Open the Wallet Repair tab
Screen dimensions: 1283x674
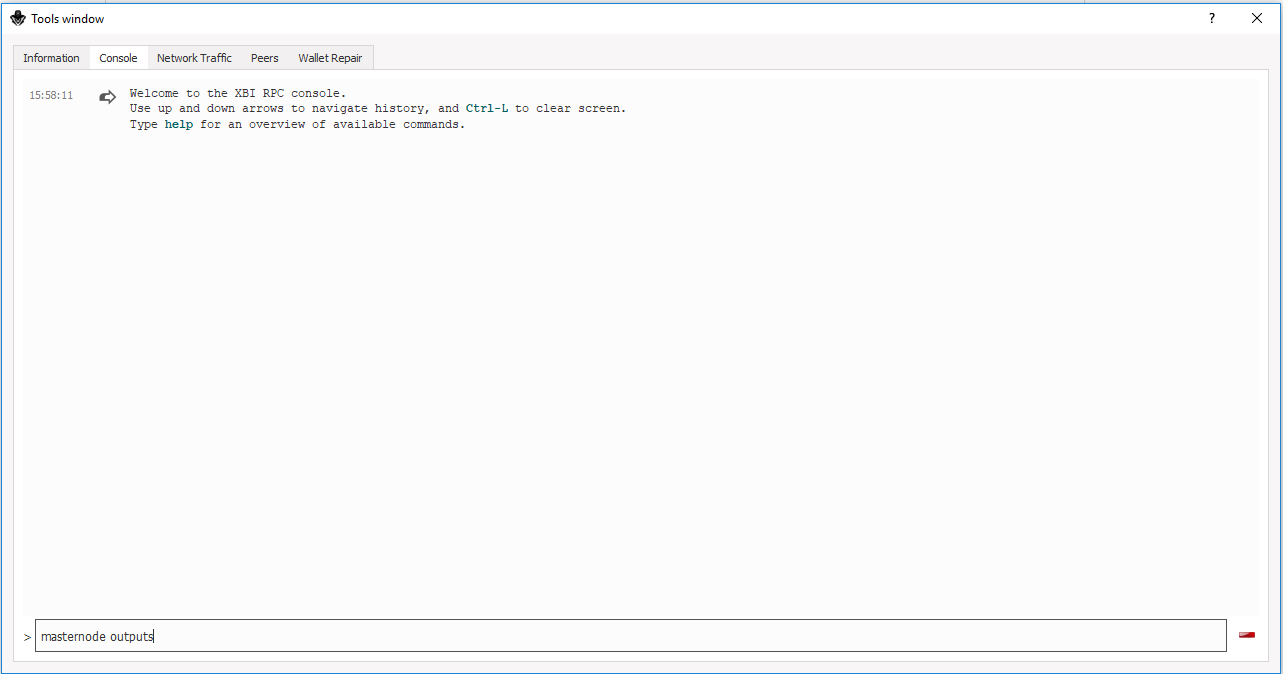click(330, 58)
